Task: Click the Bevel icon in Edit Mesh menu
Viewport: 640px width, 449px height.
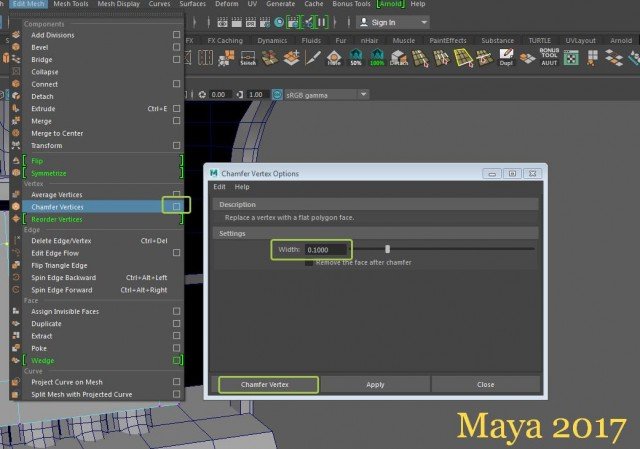Action: pos(16,47)
